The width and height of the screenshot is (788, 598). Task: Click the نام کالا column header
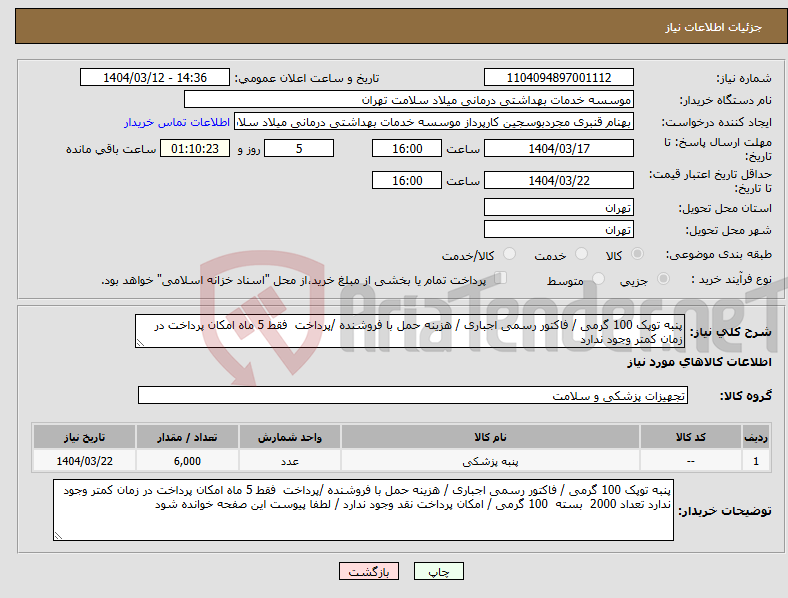click(490, 437)
